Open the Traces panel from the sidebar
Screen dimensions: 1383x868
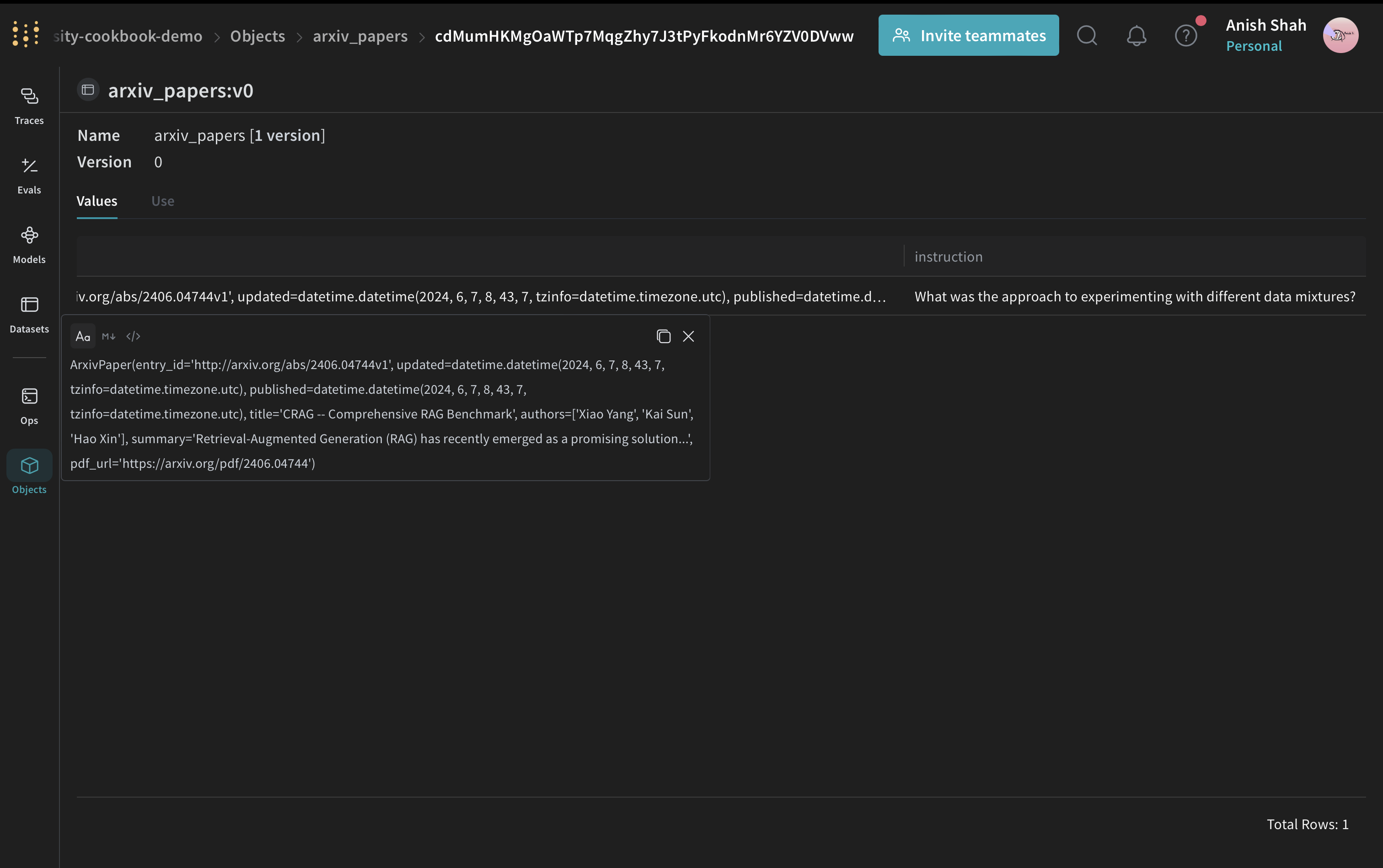29,105
